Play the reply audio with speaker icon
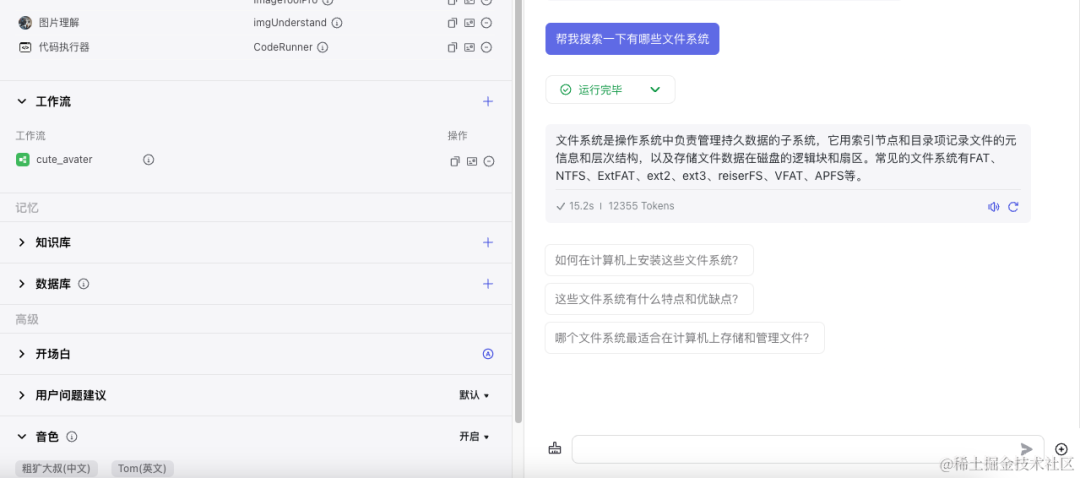Viewport: 1080px width, 478px height. (x=993, y=207)
